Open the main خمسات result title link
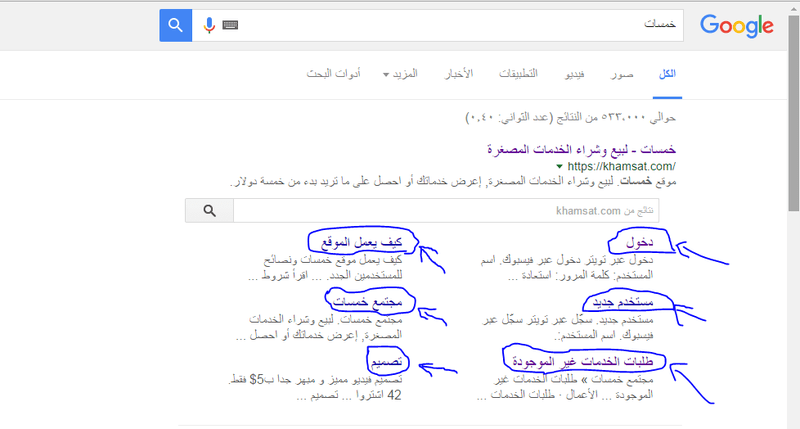The image size is (800, 429). pos(582,149)
